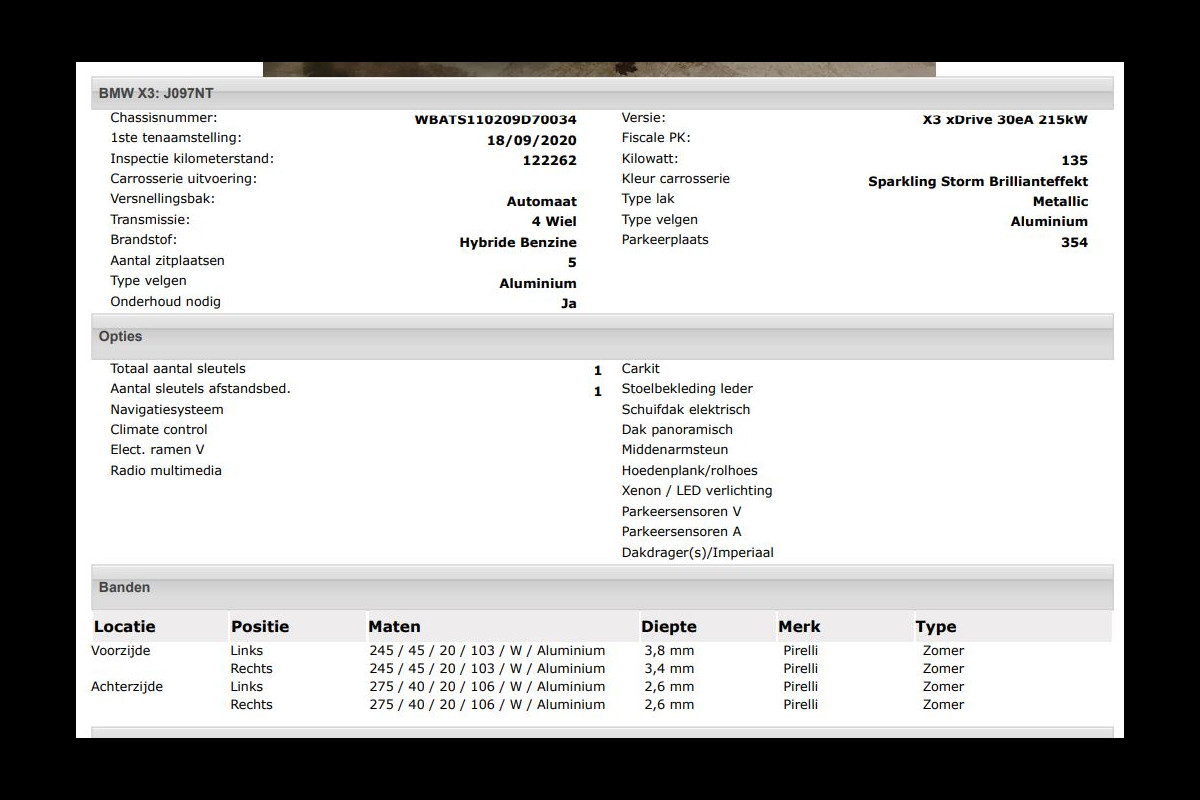This screenshot has width=1200, height=800.
Task: Select the Xenon / LED verlichting option
Action: (x=696, y=490)
